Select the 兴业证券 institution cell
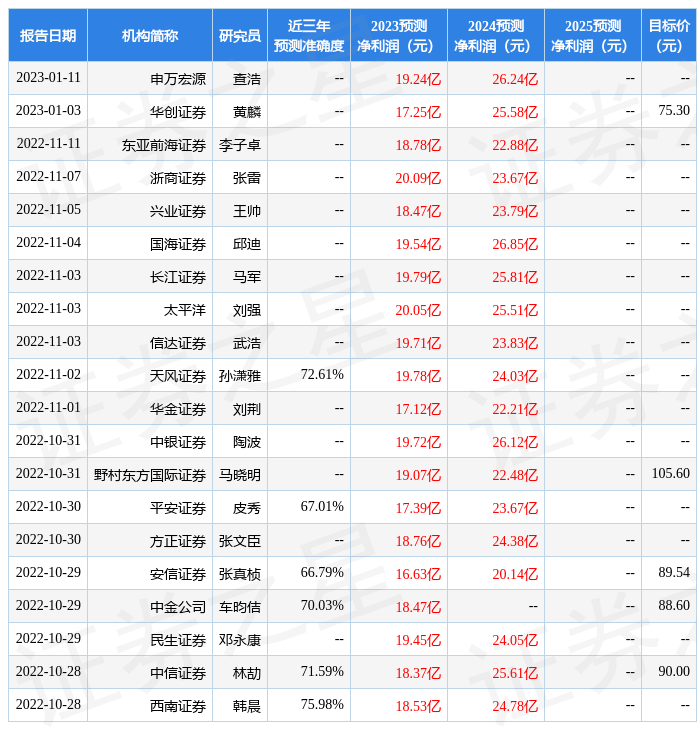Viewport: 697px width, 730px height. point(150,210)
